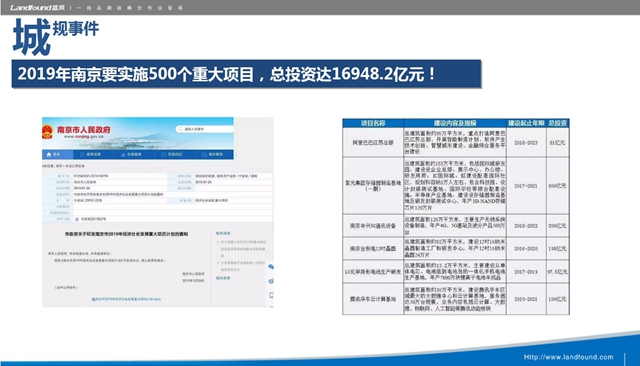The width and height of the screenshot is (640, 366).
Task: Click the national emblem beside 南京市人民政府
Action: [x=47, y=132]
